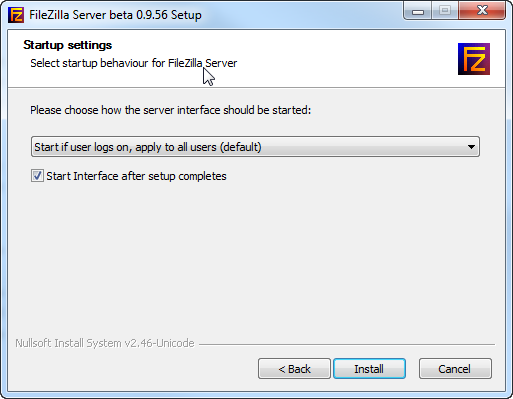Close the setup wizard with X button
Image resolution: width=513 pixels, height=399 pixels.
[x=482, y=11]
